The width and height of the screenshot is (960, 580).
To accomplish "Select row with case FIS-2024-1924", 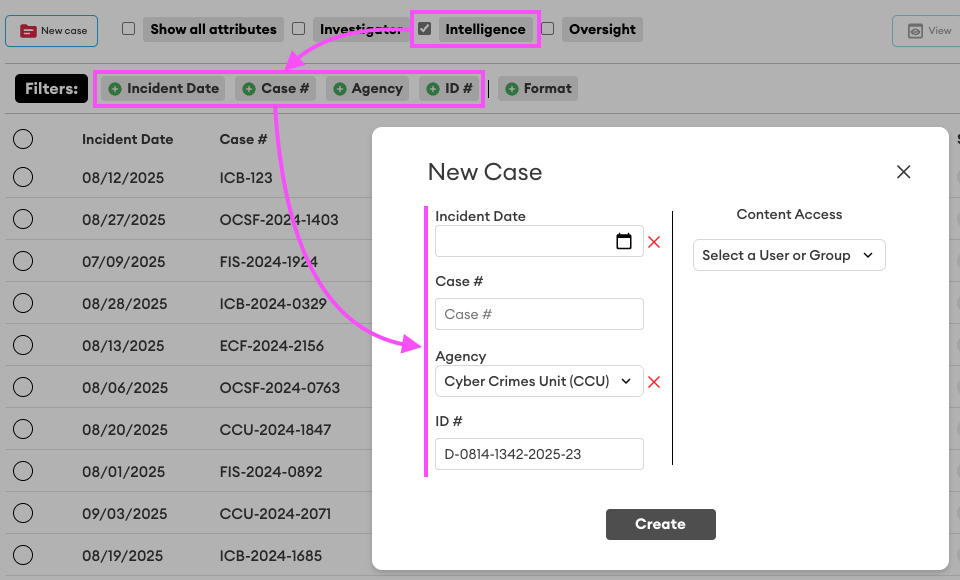I will [x=23, y=261].
